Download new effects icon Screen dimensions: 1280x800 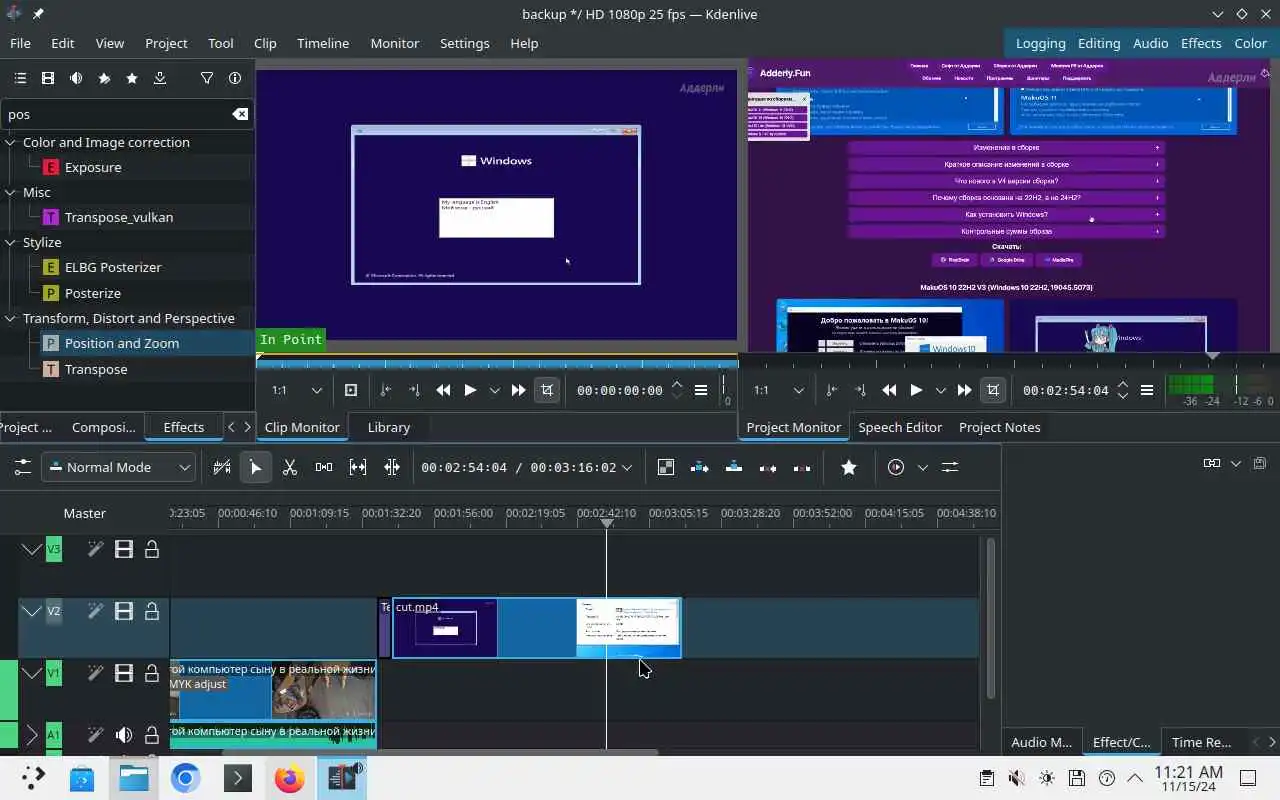click(160, 78)
